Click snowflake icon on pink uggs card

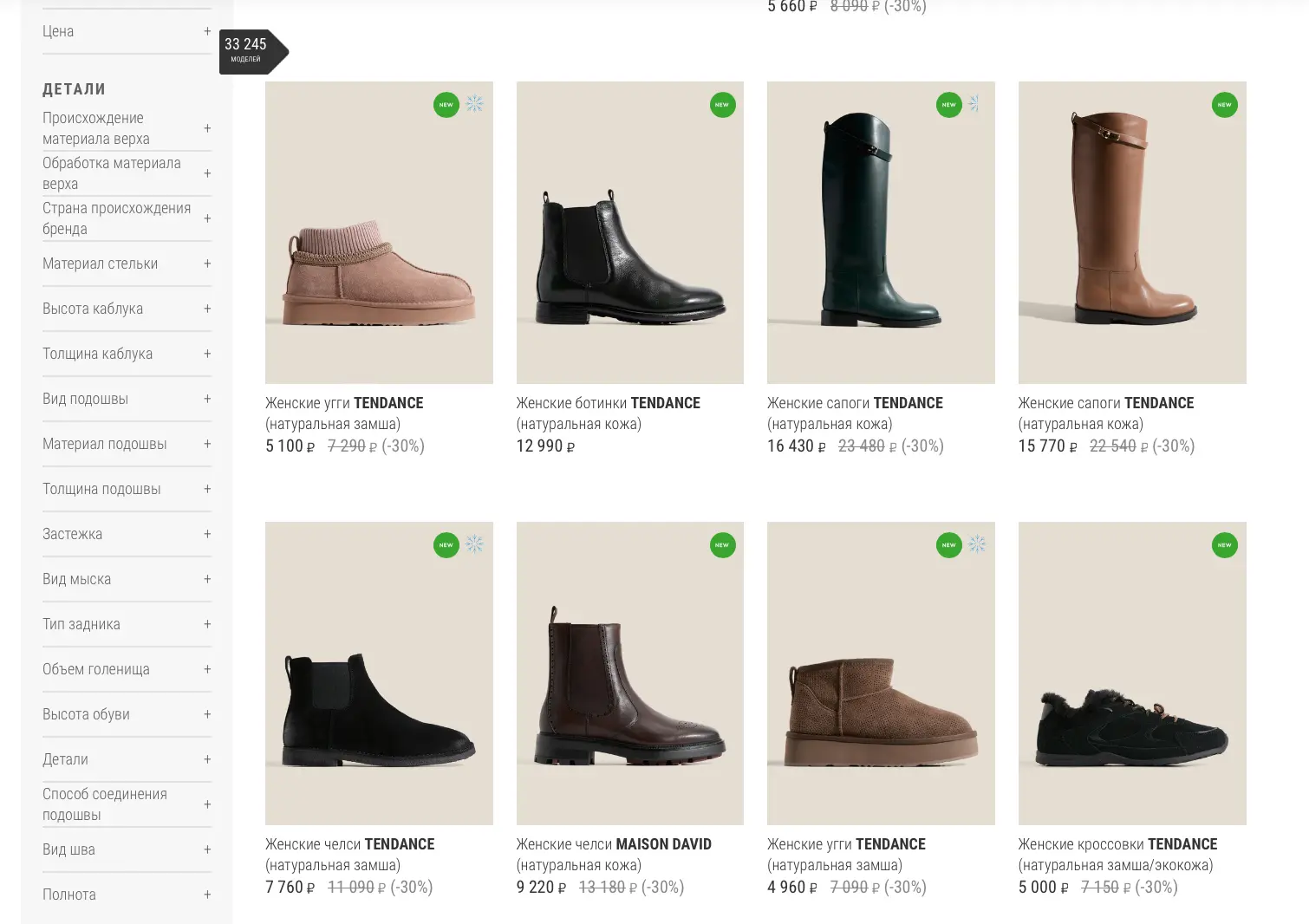[474, 104]
